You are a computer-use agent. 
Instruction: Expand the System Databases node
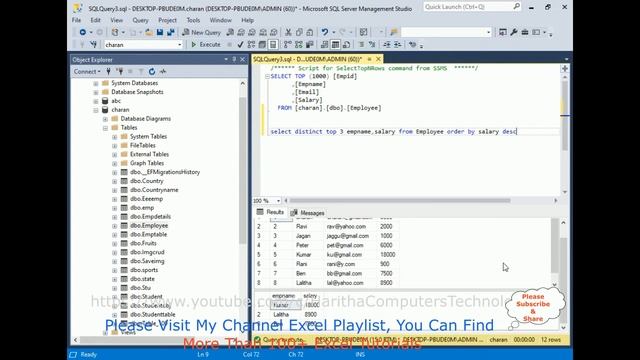tap(96, 83)
